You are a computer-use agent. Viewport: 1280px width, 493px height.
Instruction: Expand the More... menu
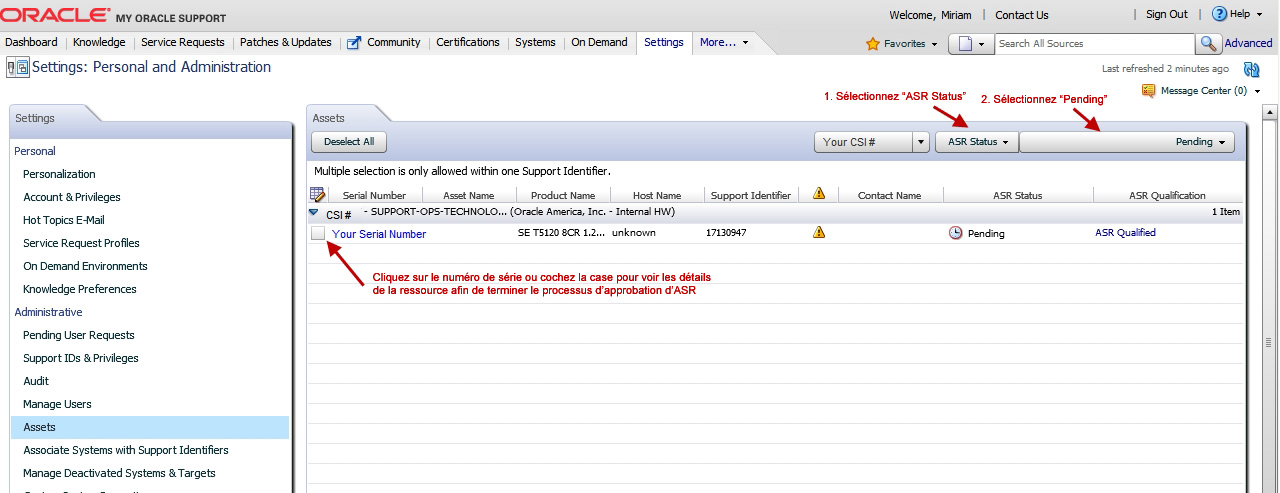tap(724, 43)
